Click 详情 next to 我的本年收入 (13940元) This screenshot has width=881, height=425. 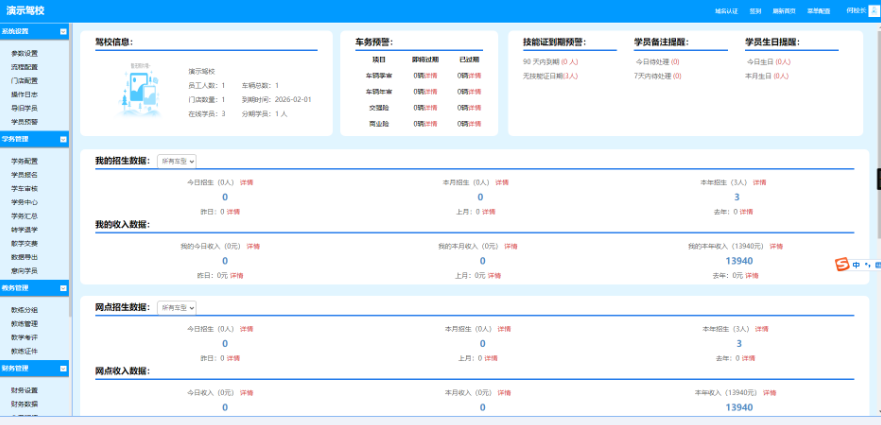click(776, 246)
